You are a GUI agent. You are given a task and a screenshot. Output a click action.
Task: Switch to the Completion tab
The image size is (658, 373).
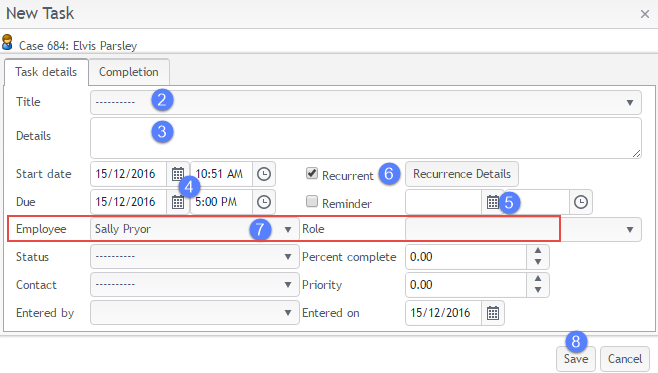tap(129, 72)
